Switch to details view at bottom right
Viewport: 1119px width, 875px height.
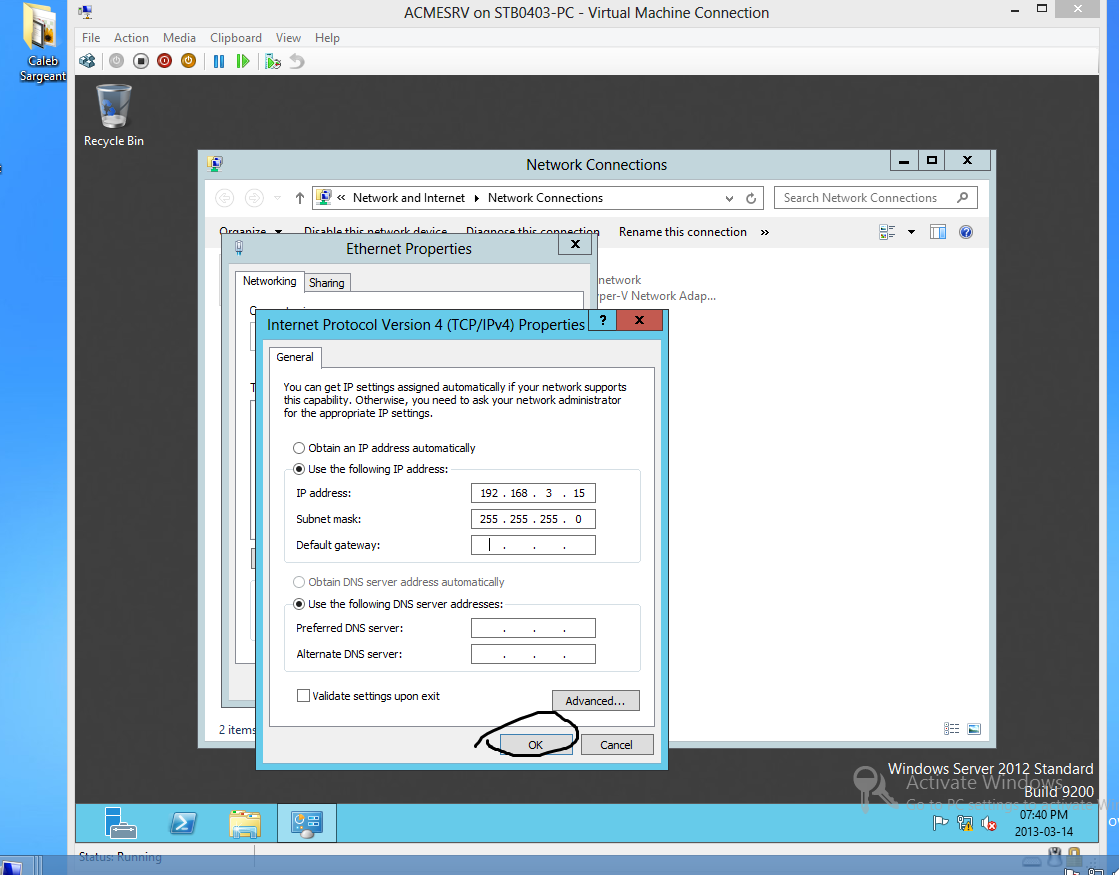point(951,729)
